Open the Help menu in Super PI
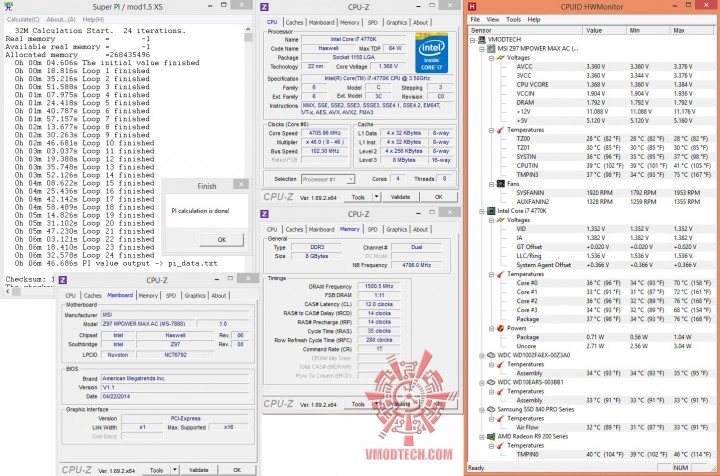Viewport: 720px width, 476px height. [x=93, y=19]
